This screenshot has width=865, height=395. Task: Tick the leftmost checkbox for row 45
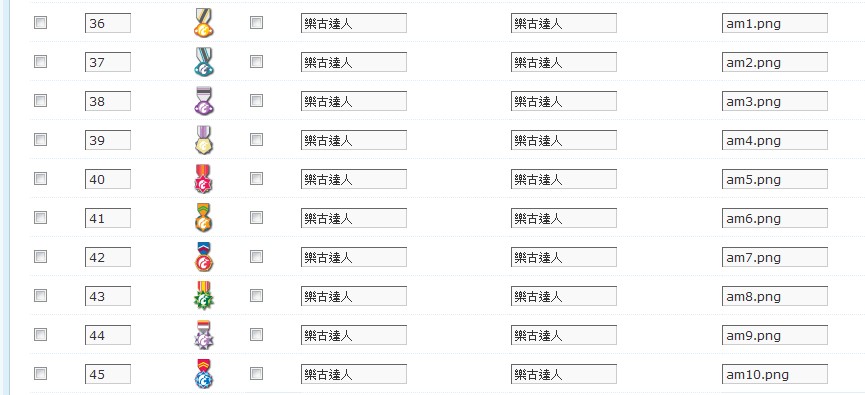(x=40, y=374)
